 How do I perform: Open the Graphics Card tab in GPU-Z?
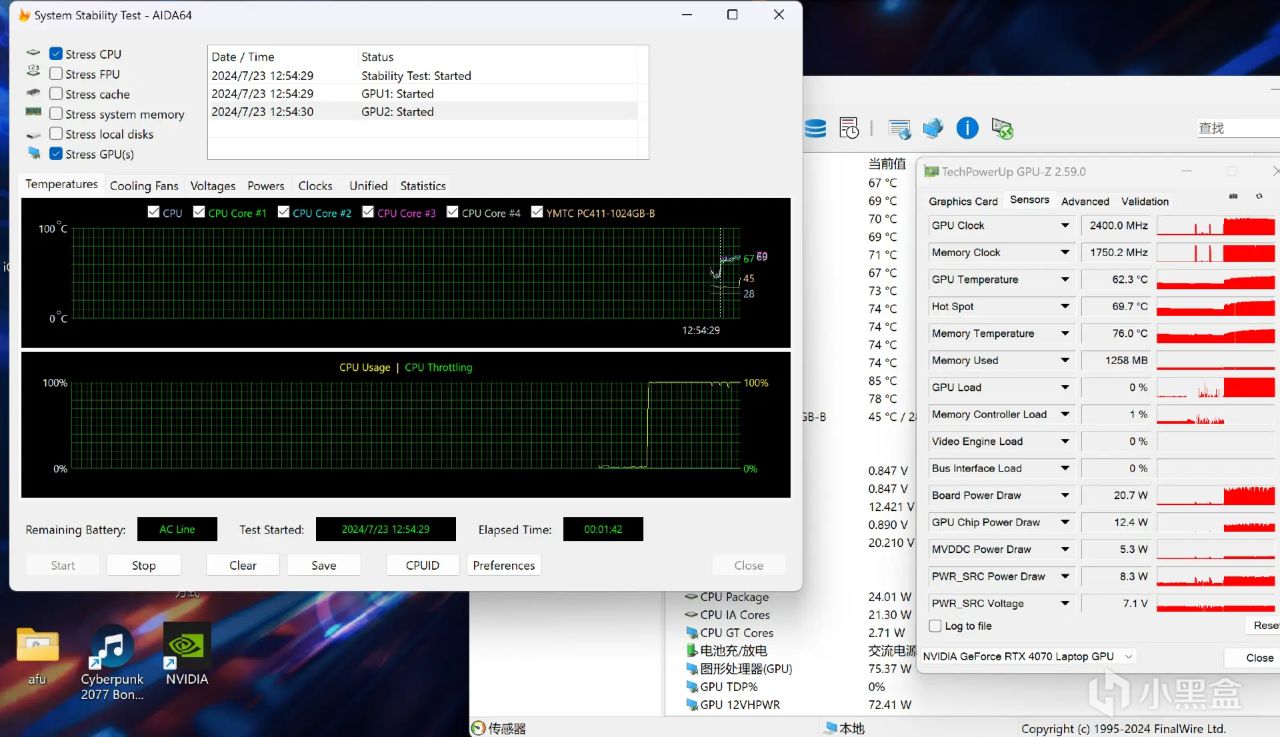tap(963, 201)
